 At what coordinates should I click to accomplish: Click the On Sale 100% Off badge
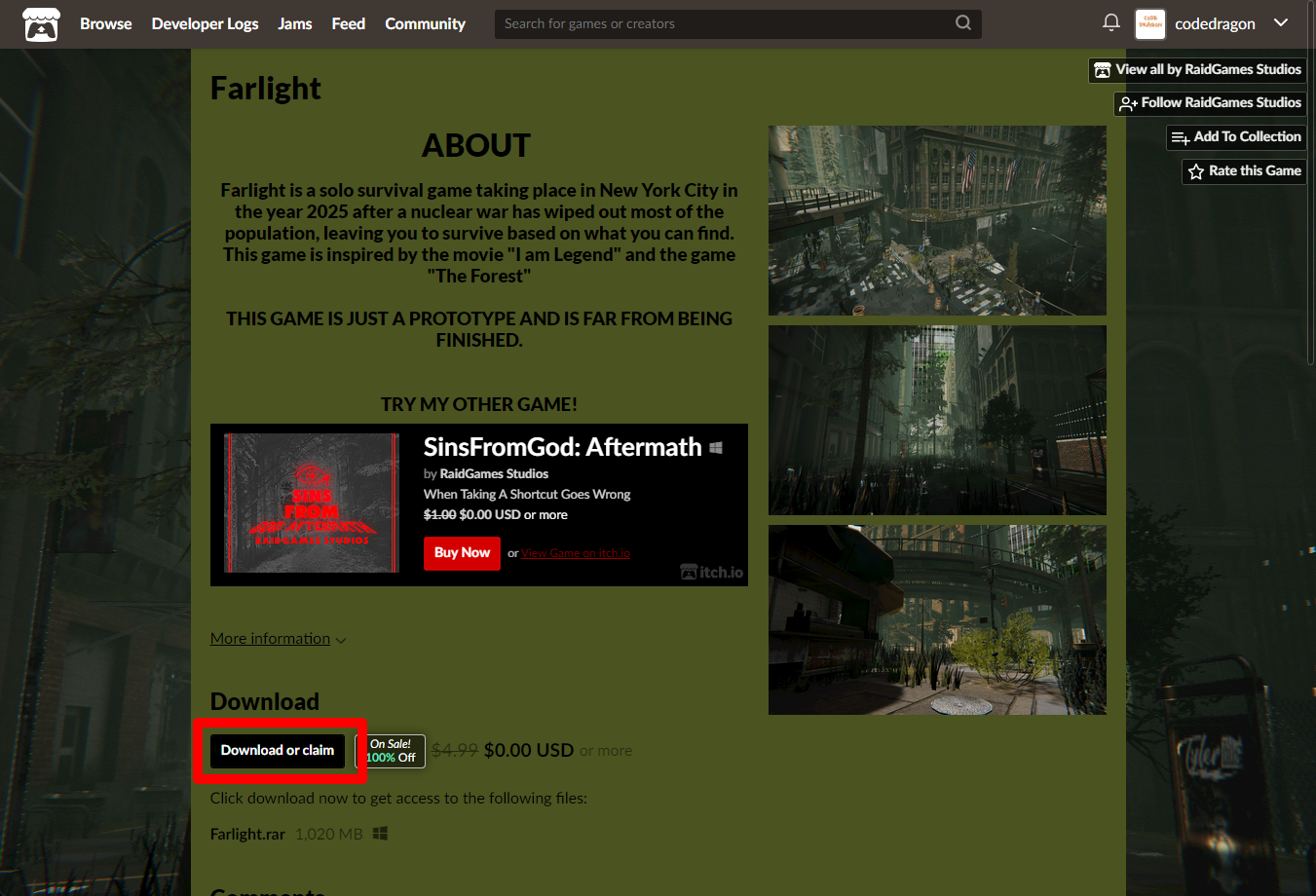391,751
